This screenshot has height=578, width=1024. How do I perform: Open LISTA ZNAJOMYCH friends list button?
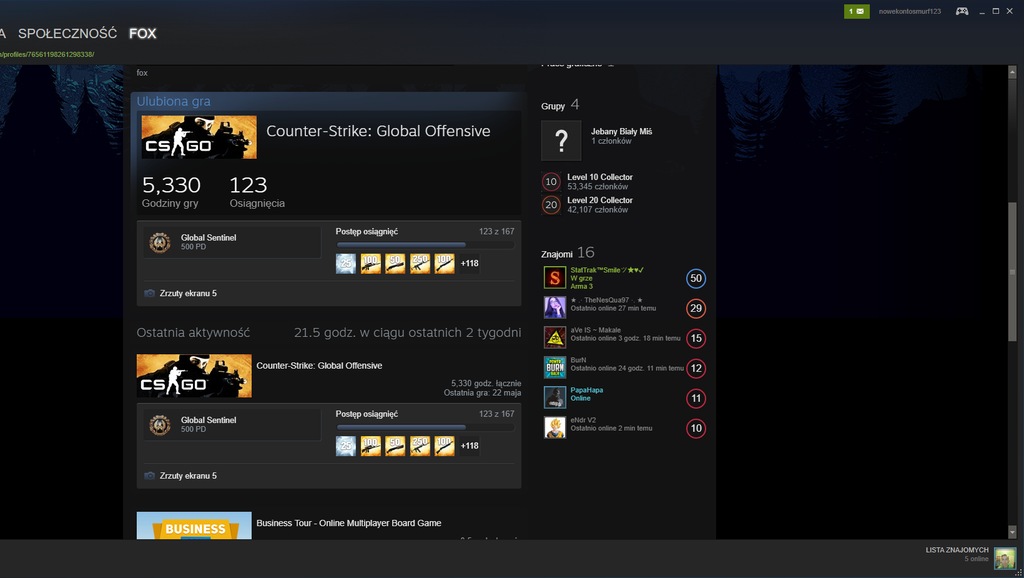[957, 550]
